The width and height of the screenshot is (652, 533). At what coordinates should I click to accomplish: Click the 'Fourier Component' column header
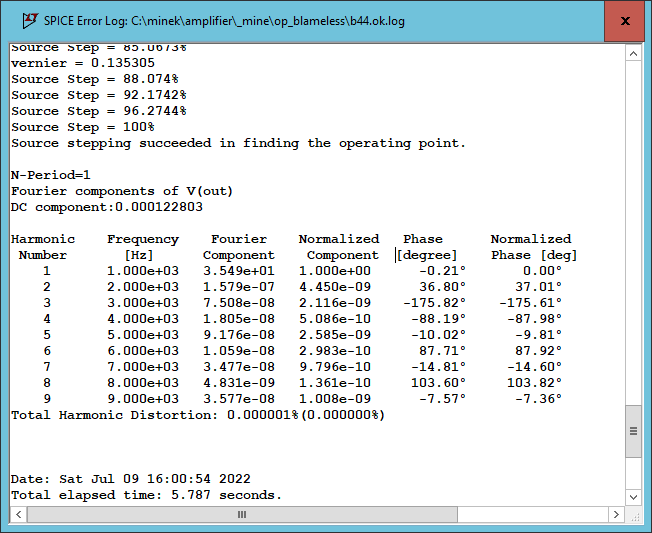pyautogui.click(x=239, y=247)
